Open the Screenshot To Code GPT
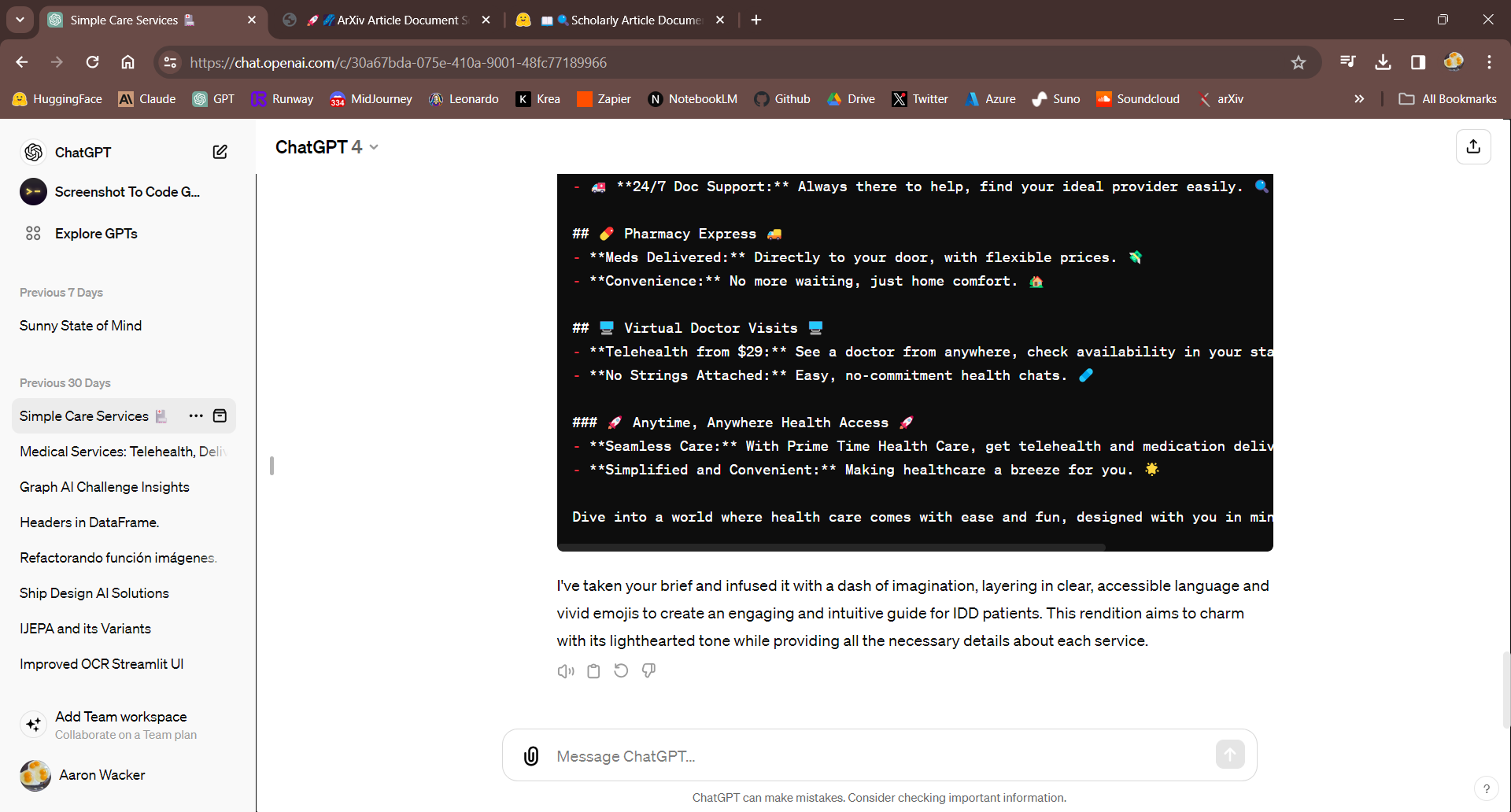The image size is (1511, 812). 126,191
